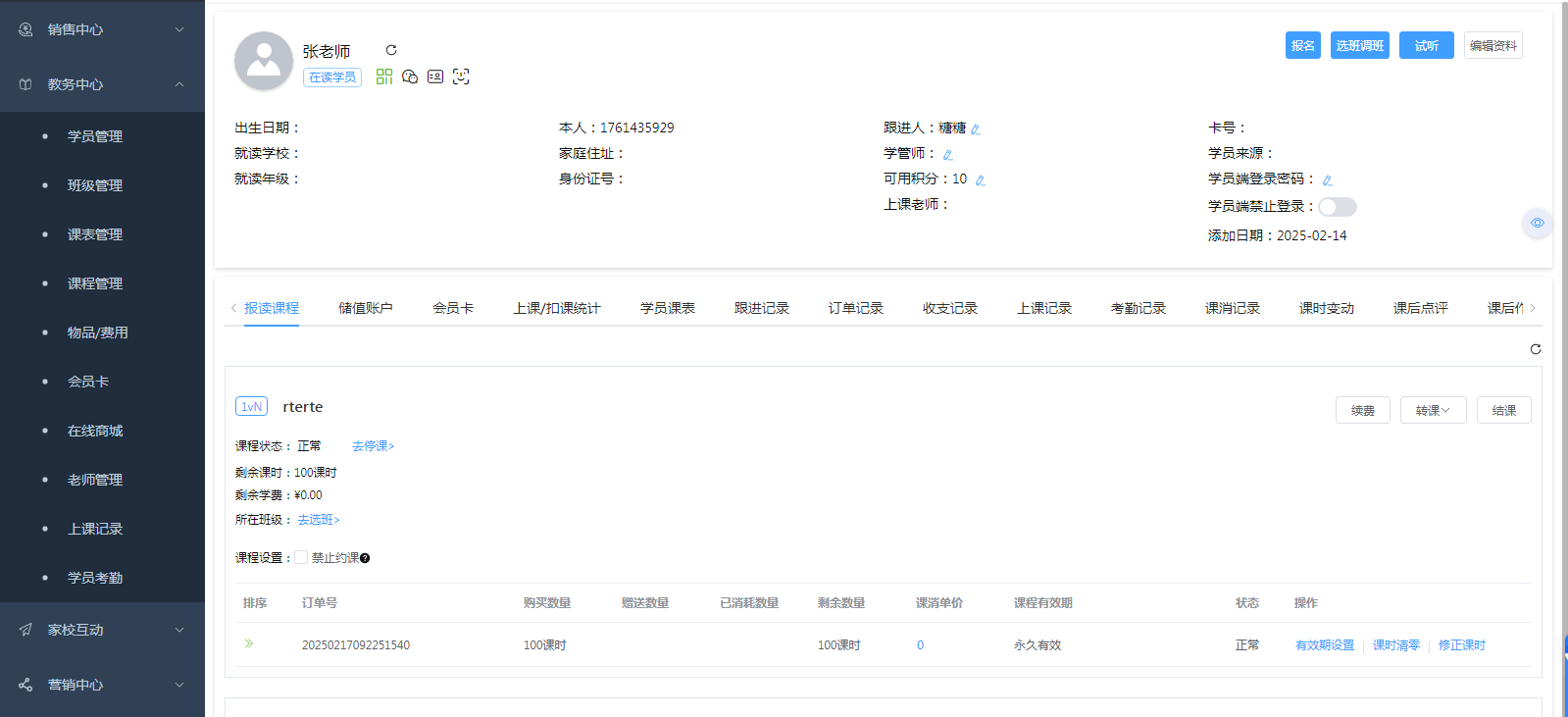Expand the 家校互动 menu
The image size is (1568, 717).
102,630
